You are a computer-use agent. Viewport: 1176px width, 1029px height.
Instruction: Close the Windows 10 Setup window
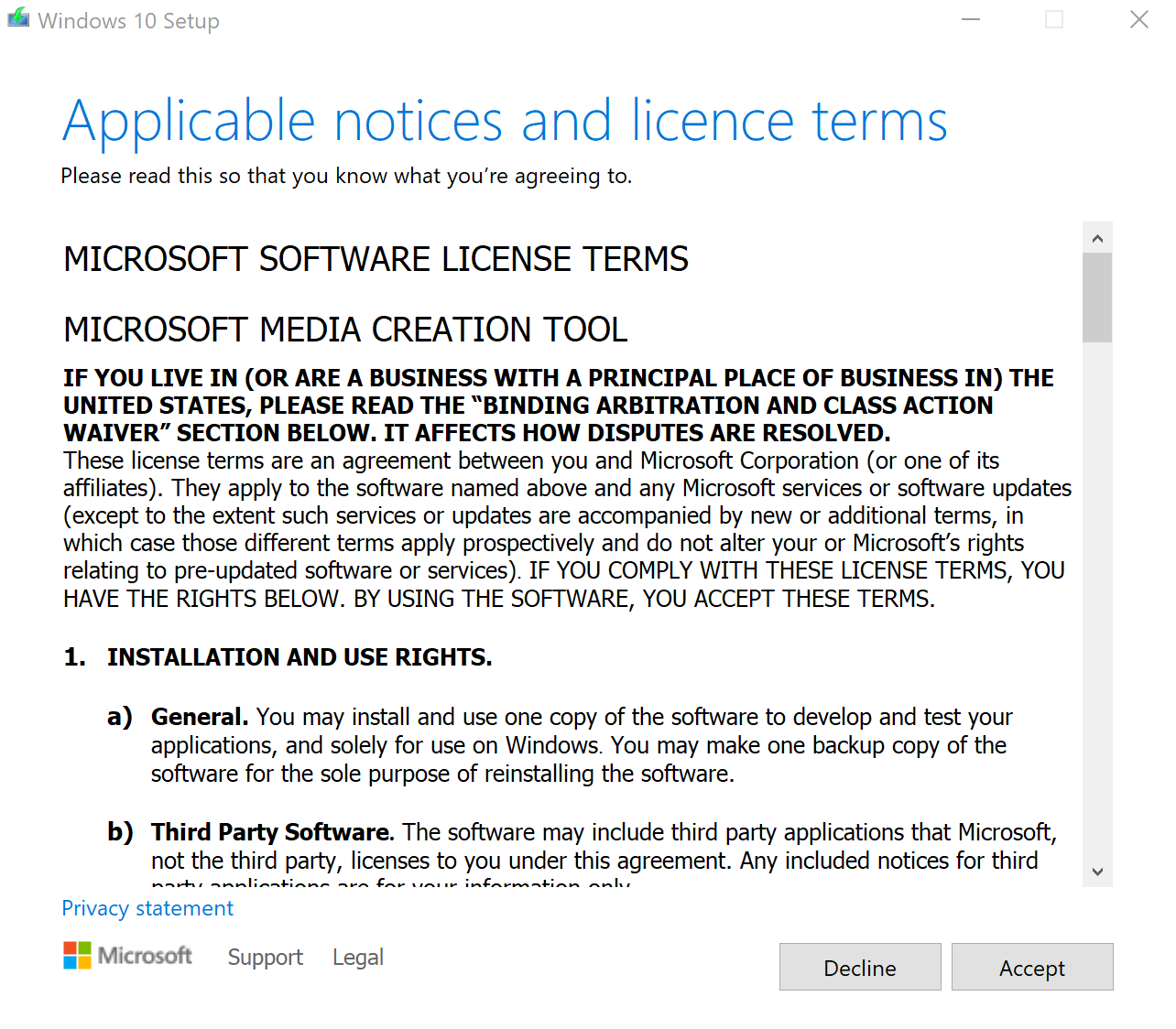(1138, 19)
